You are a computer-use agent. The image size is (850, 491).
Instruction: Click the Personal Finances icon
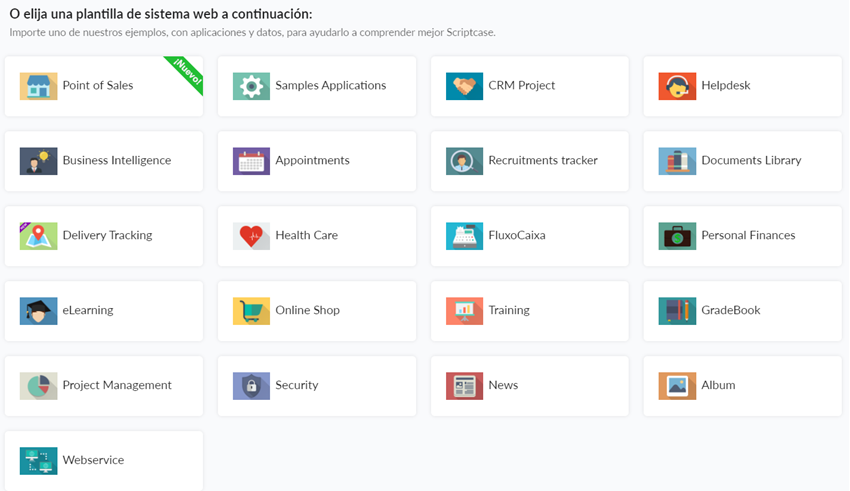tap(677, 236)
